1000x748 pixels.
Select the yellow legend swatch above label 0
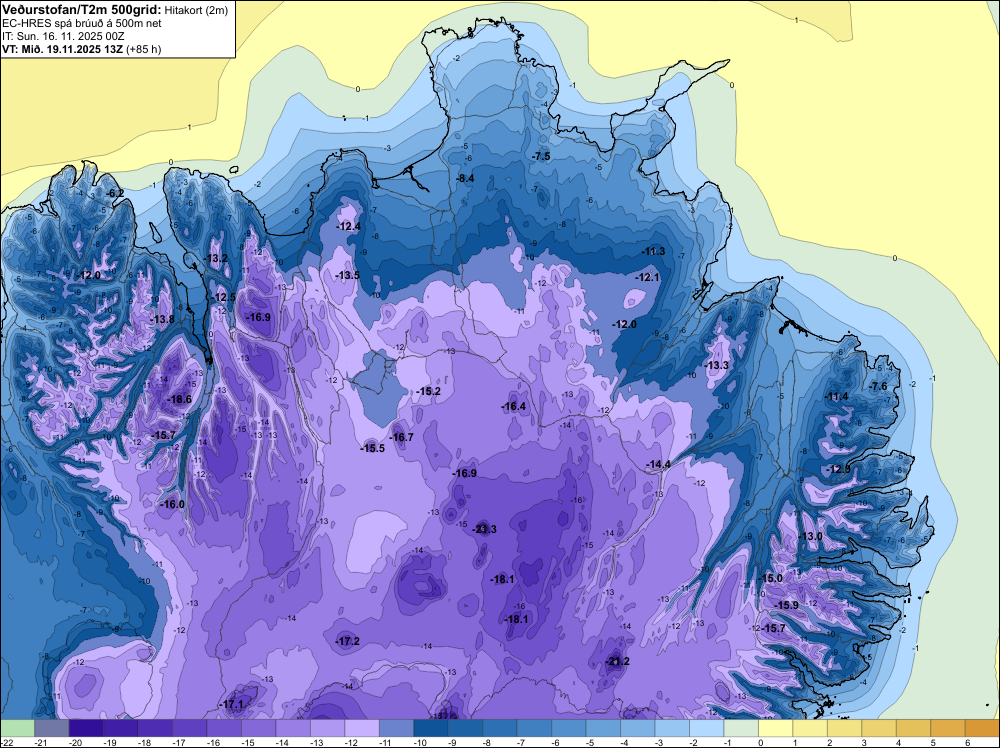click(775, 728)
